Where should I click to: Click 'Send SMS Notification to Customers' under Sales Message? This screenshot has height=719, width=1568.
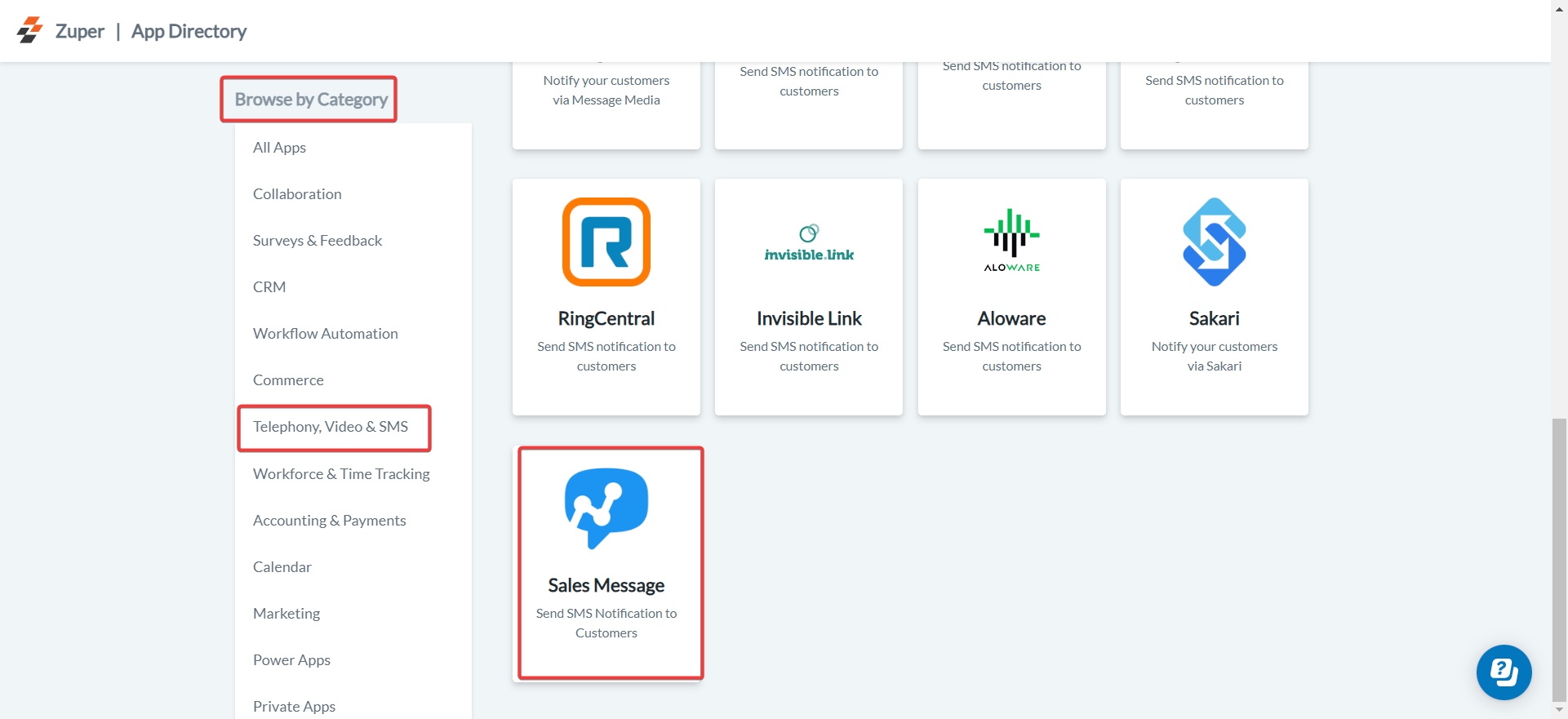tap(606, 624)
